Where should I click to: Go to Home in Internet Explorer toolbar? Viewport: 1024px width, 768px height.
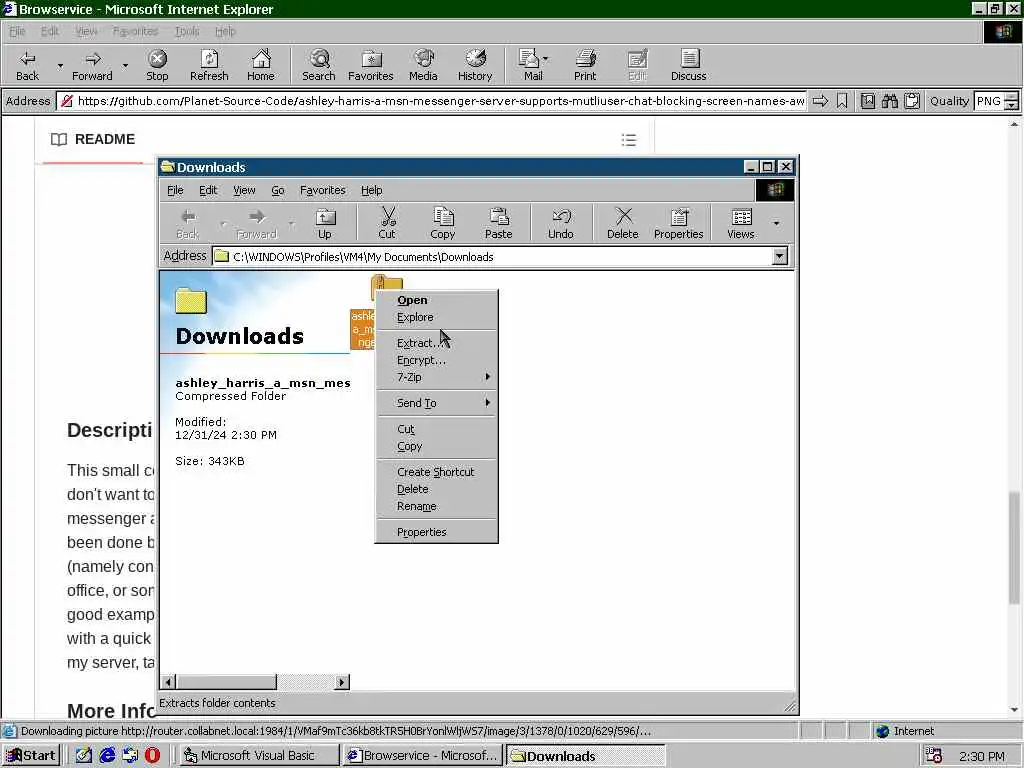(261, 65)
